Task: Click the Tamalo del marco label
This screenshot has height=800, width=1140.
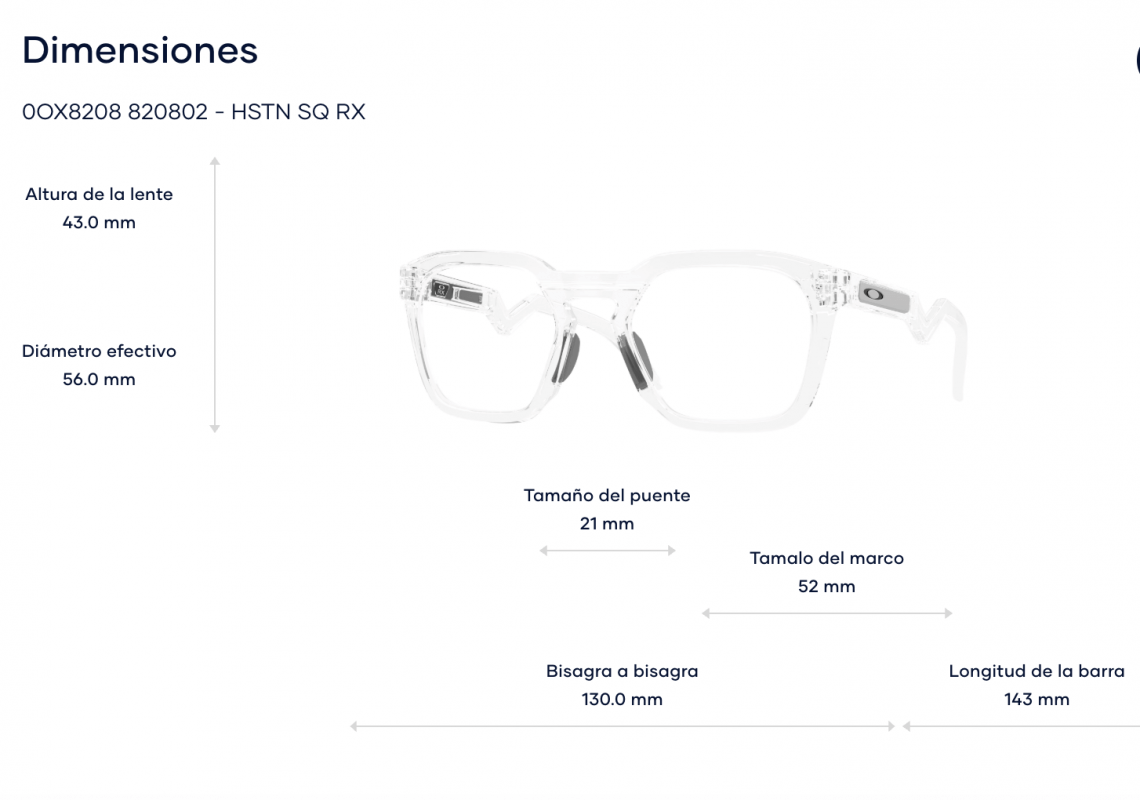Action: click(x=827, y=558)
